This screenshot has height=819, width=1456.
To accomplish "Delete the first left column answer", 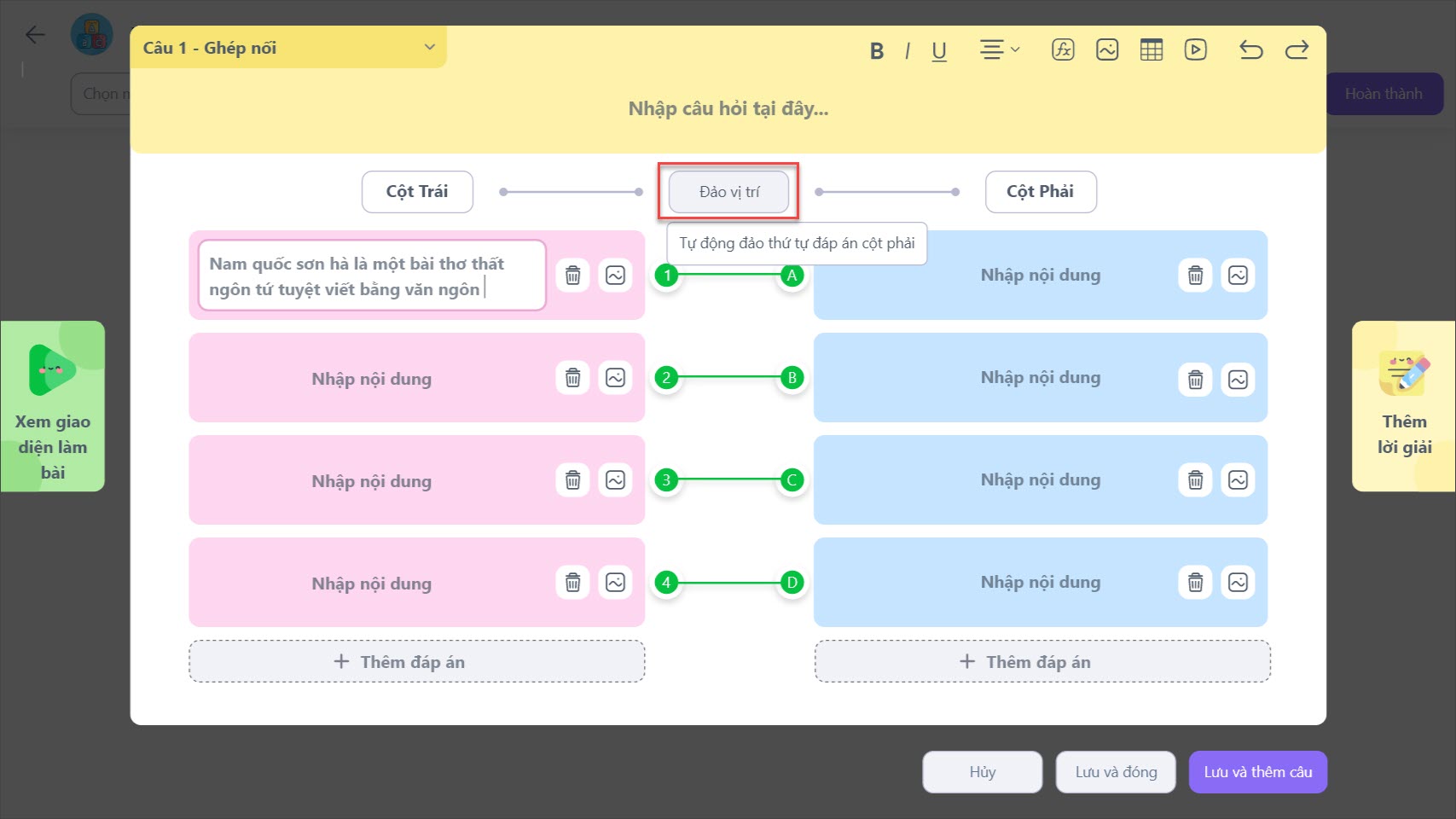I will coord(573,276).
